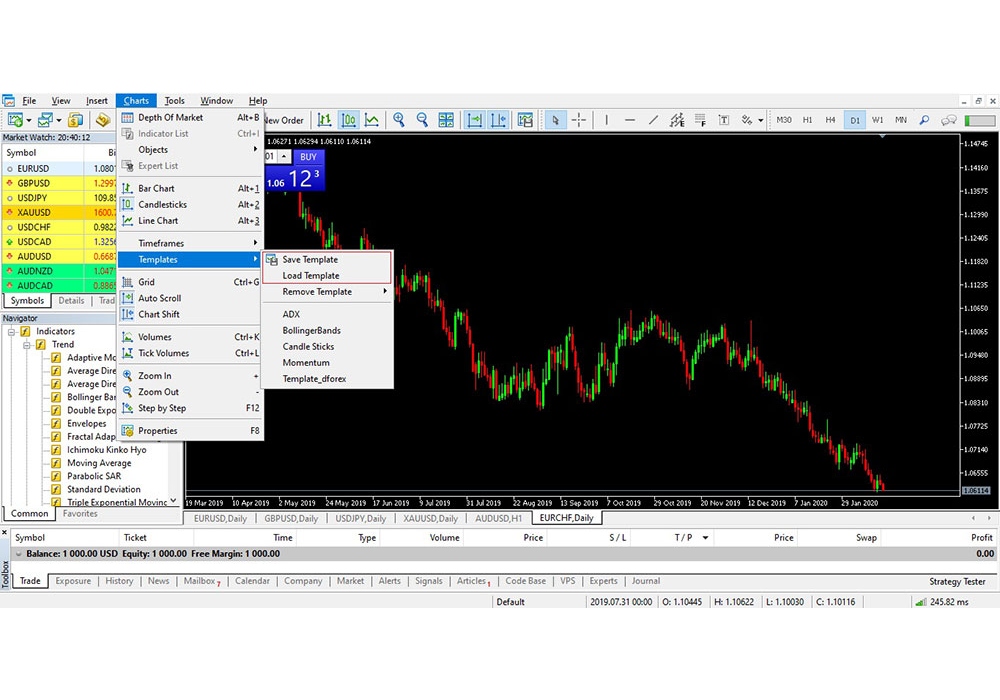Toggle Grid in Charts menu
1000x700 pixels.
coord(190,282)
